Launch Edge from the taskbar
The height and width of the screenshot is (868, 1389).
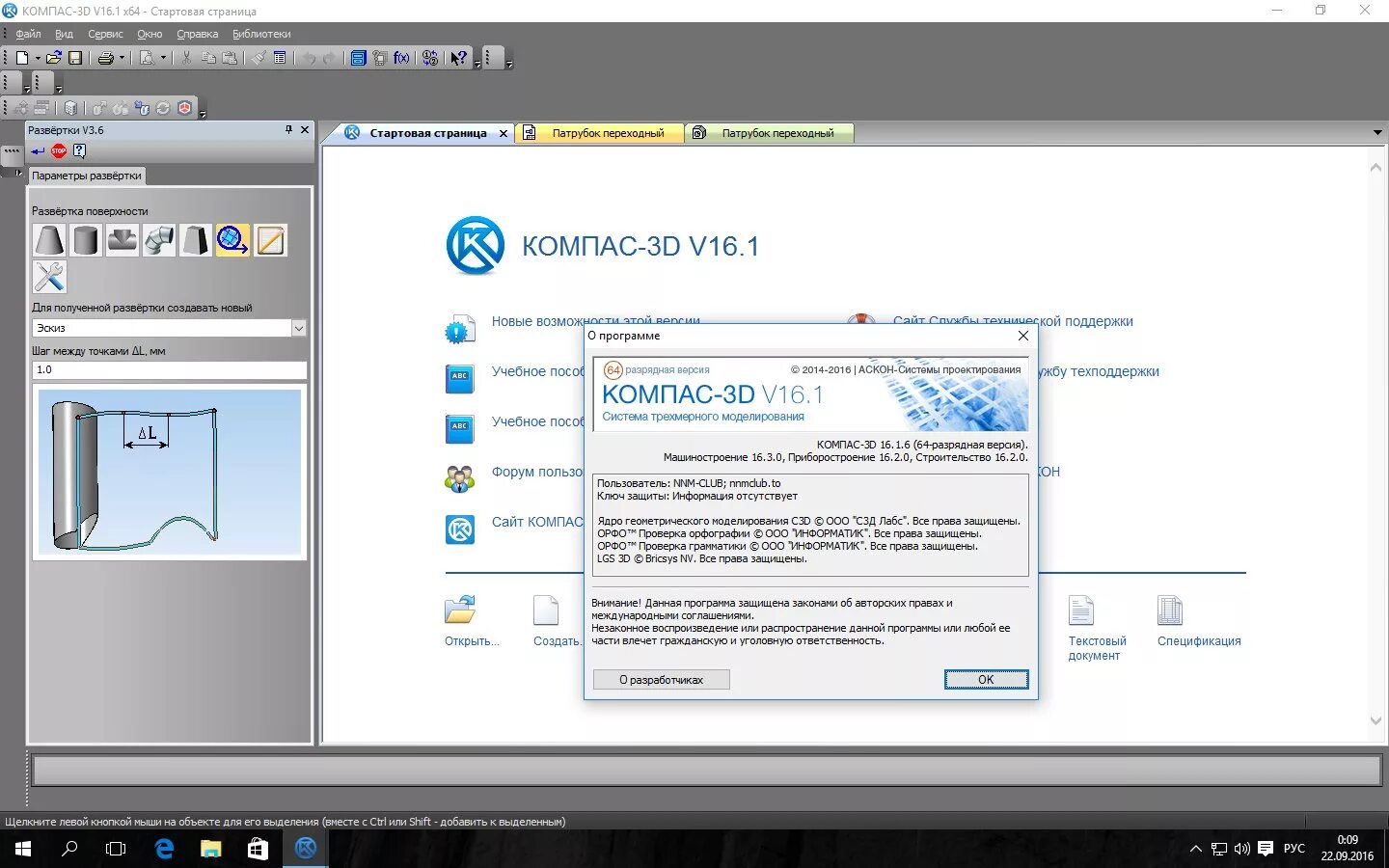point(164,849)
